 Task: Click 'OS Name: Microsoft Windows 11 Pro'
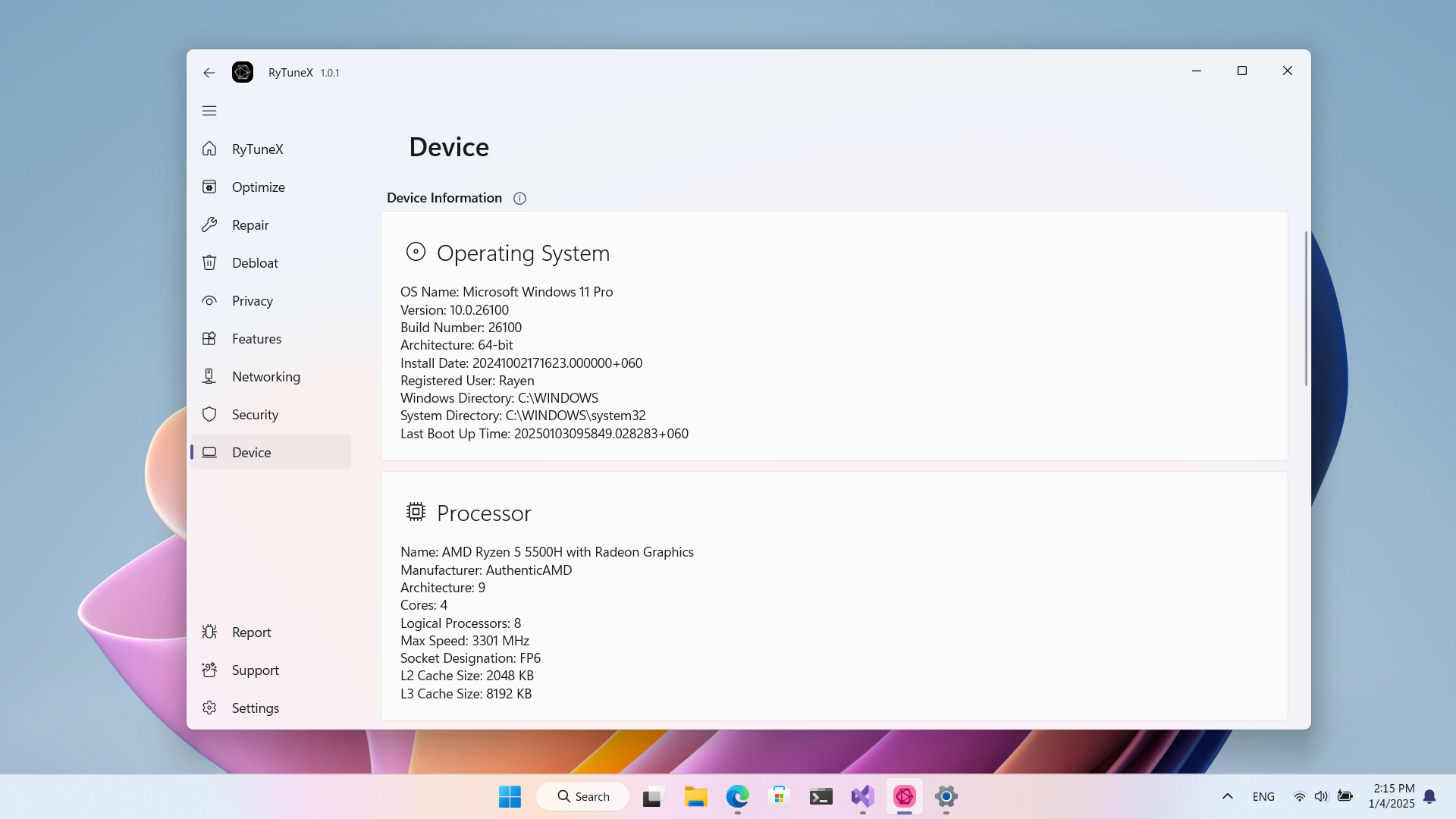(507, 292)
